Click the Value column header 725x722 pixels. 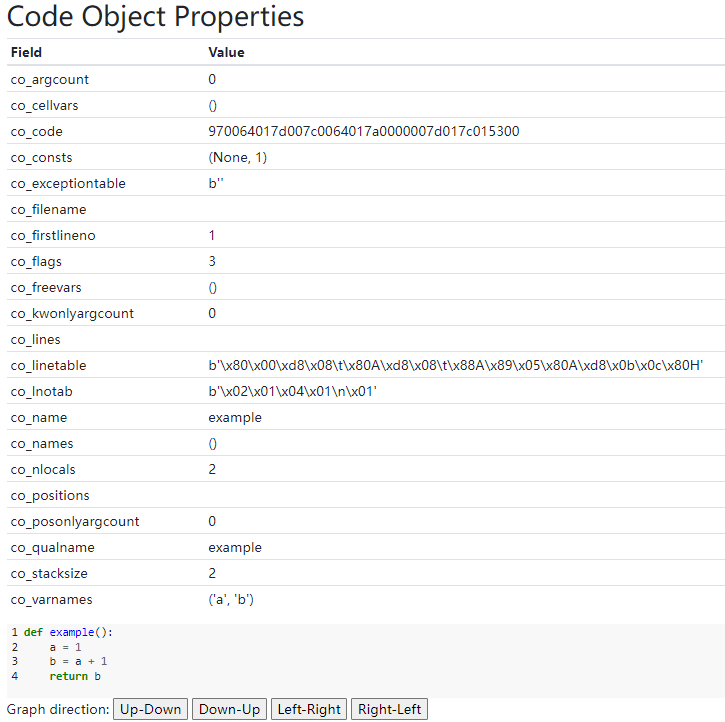coord(226,52)
